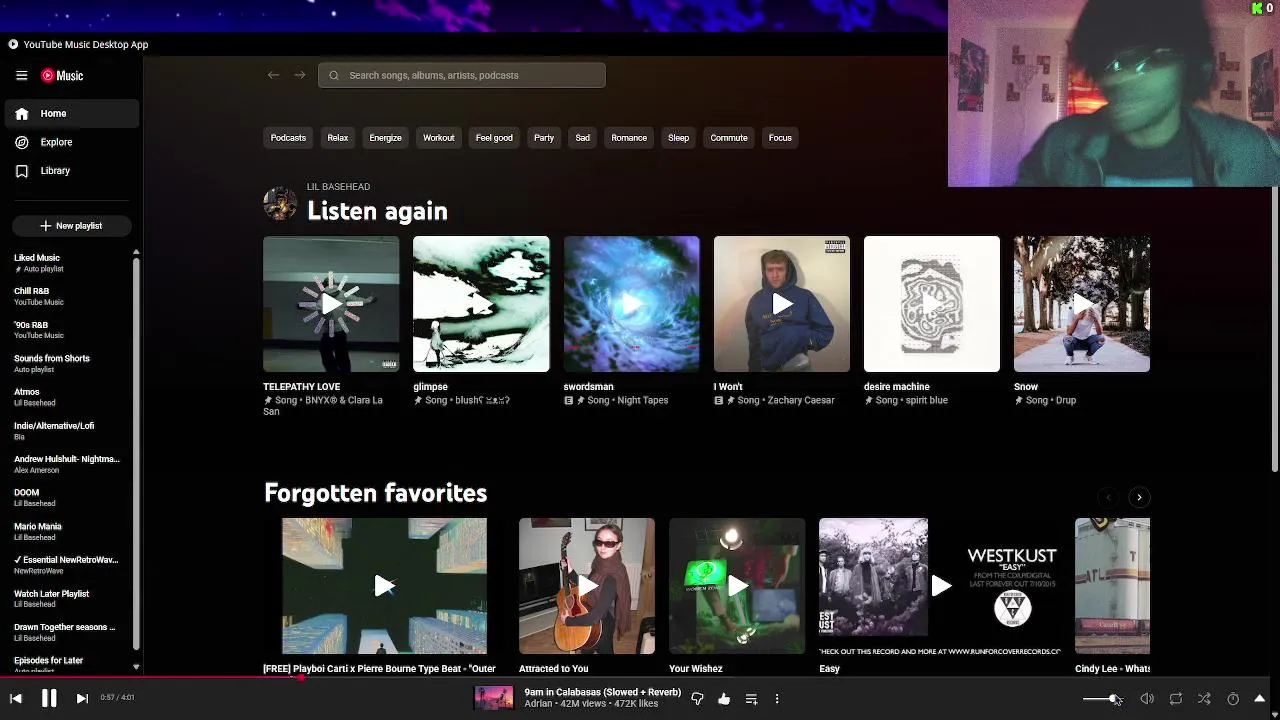The image size is (1280, 720).
Task: Adjust the volume slider
Action: point(1101,699)
